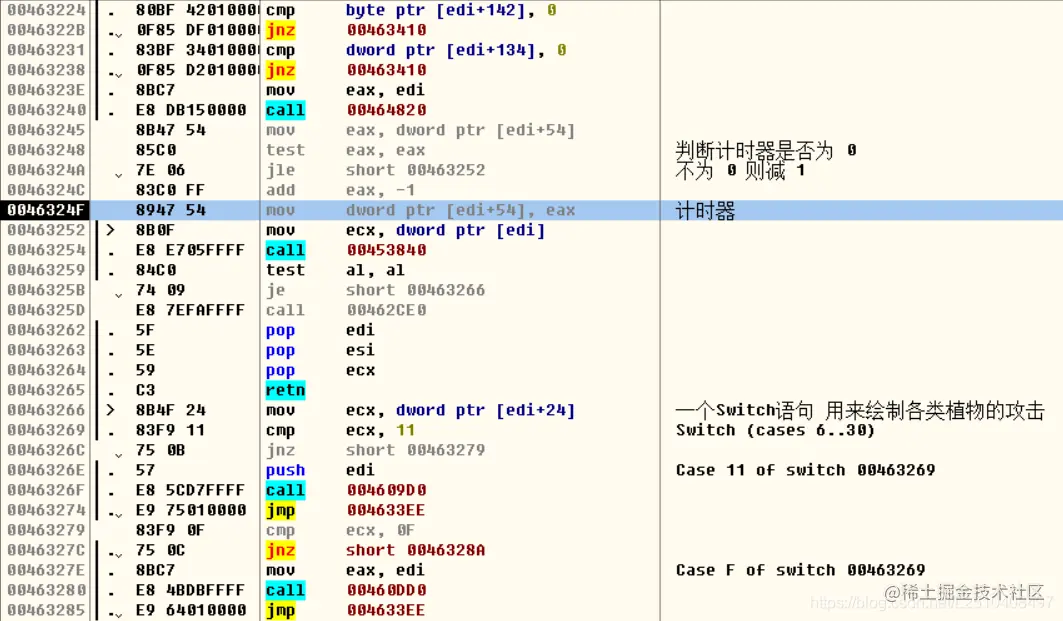1063x621 pixels.
Task: Click call 00460DD0 instruction
Action: [x=346, y=590]
